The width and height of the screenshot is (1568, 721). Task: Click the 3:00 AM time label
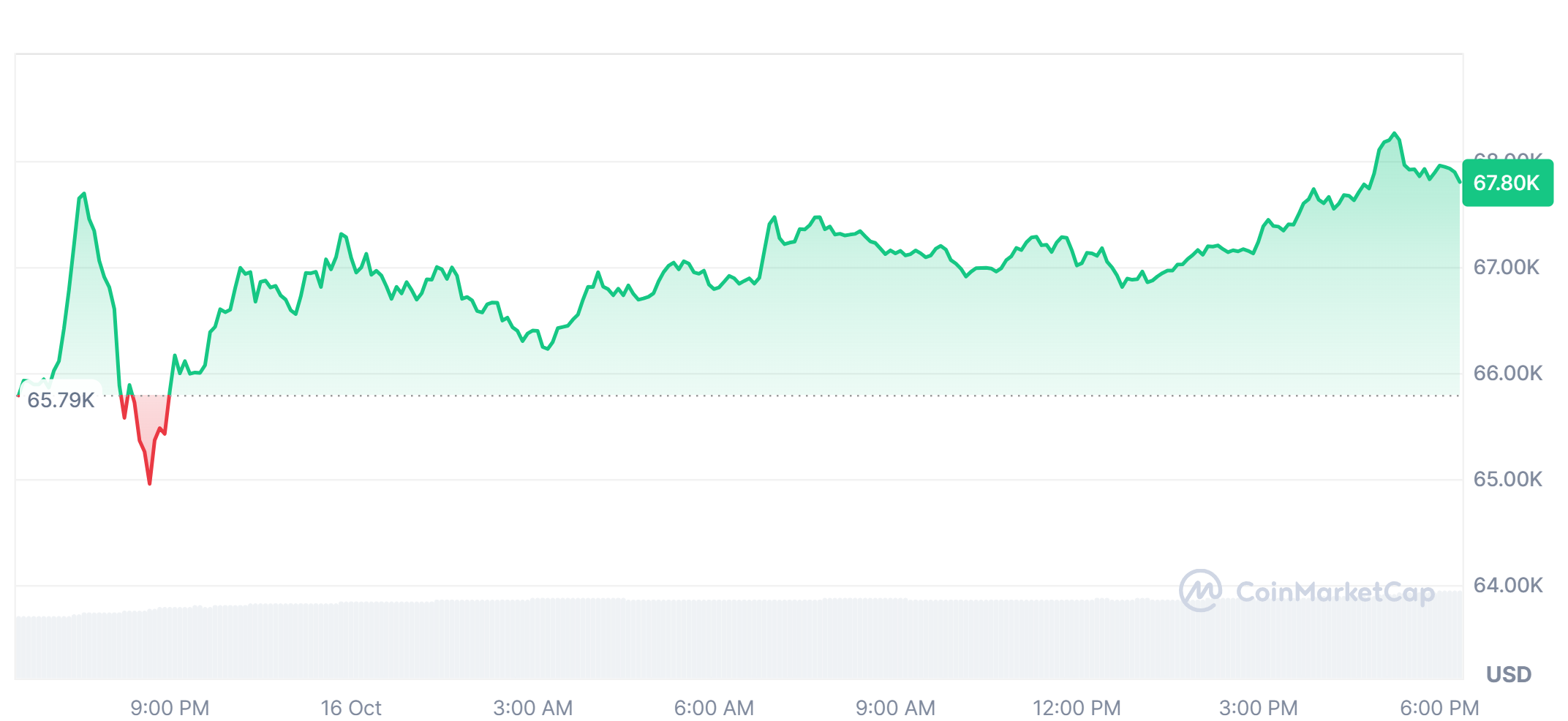[532, 708]
